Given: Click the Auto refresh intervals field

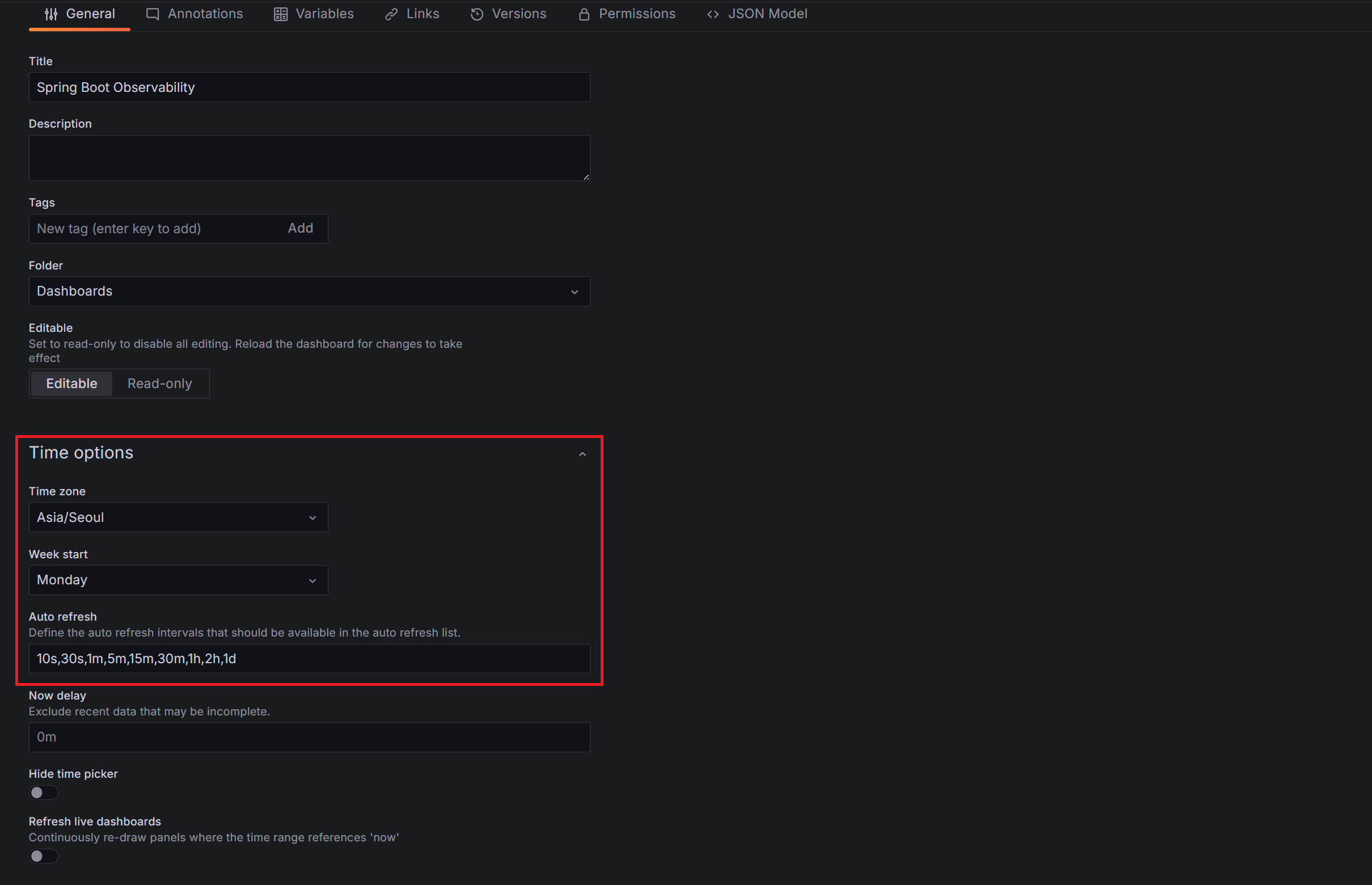Looking at the screenshot, I should 309,659.
